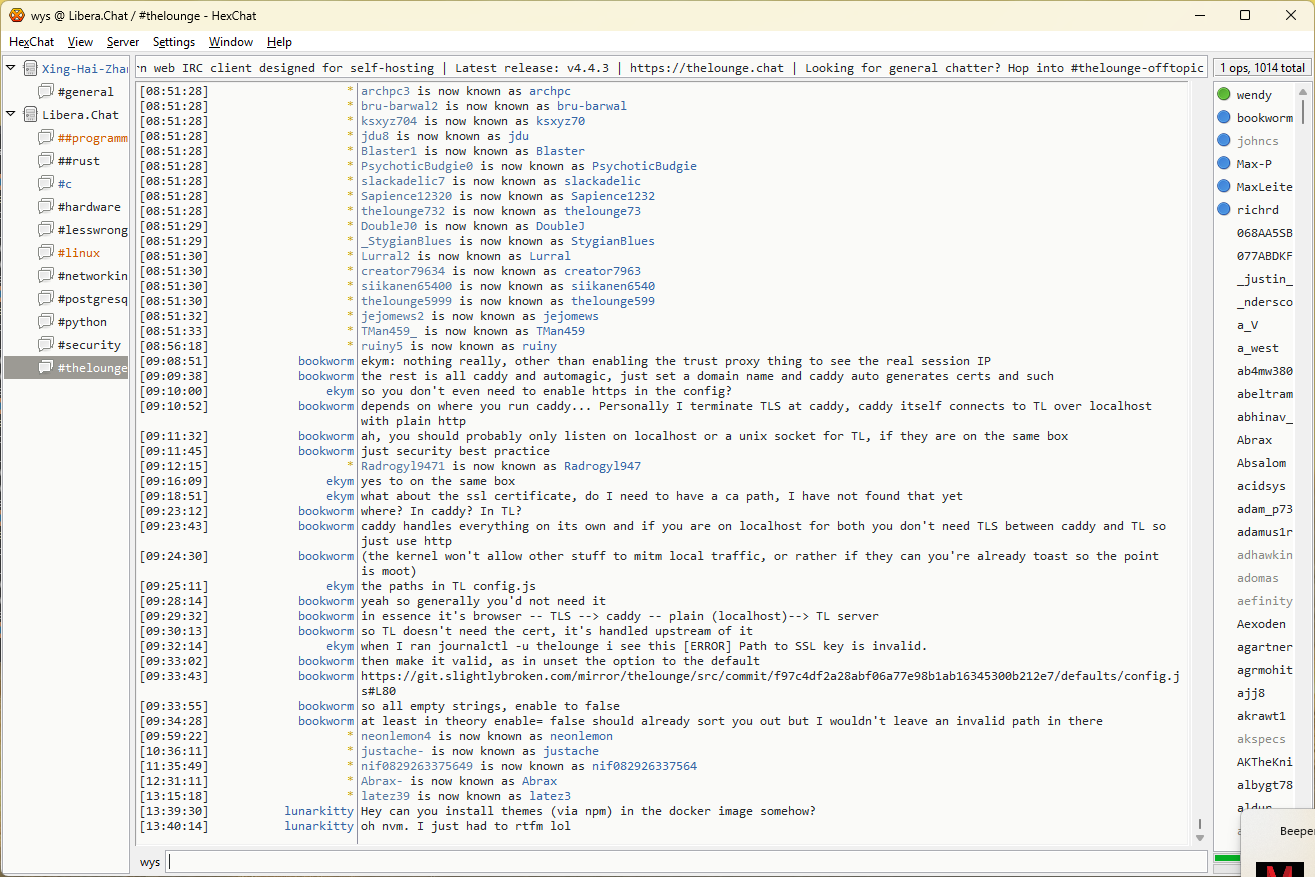Viewport: 1315px width, 877px height.
Task: Click the blue status dot beside richrd
Action: (x=1224, y=210)
